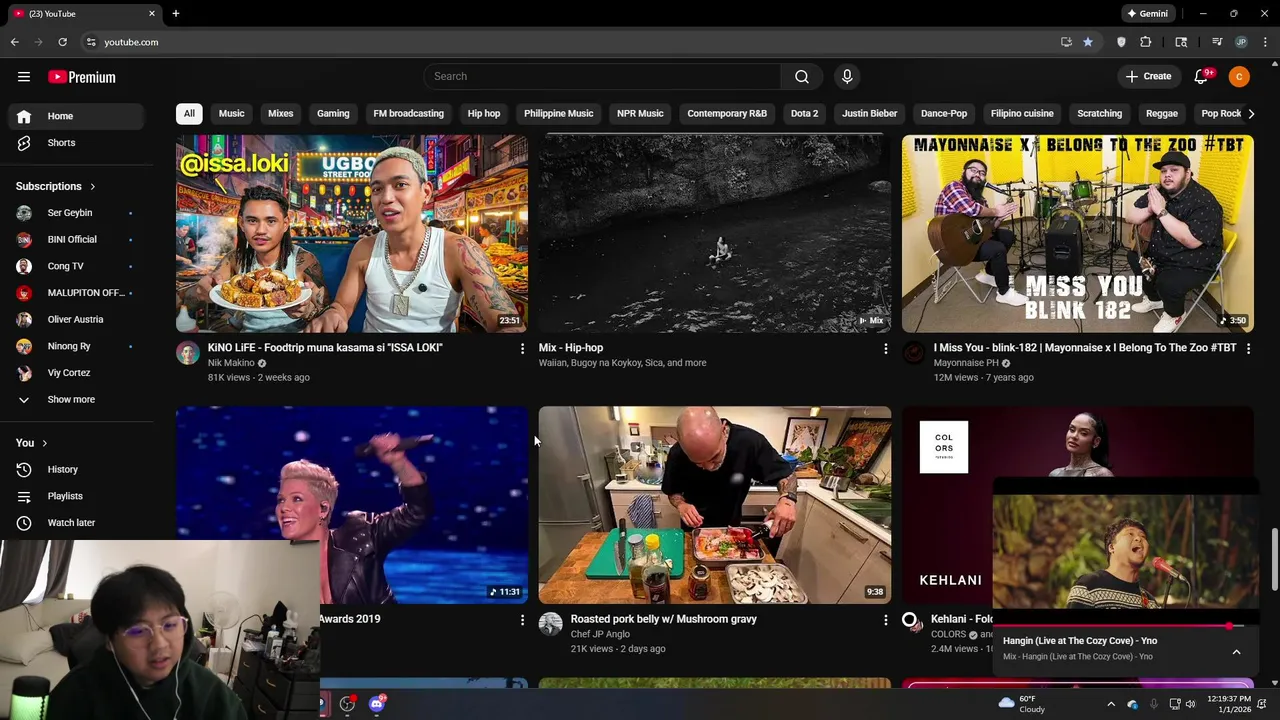The image size is (1280, 720).
Task: Click the miniplayer Hangin video
Action: coord(1126,551)
